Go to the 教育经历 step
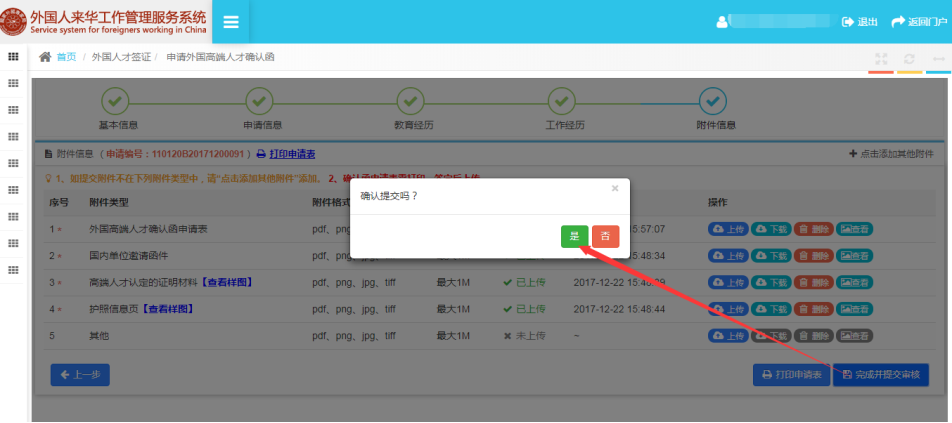Screen dimensions: 952x423 [x=411, y=101]
